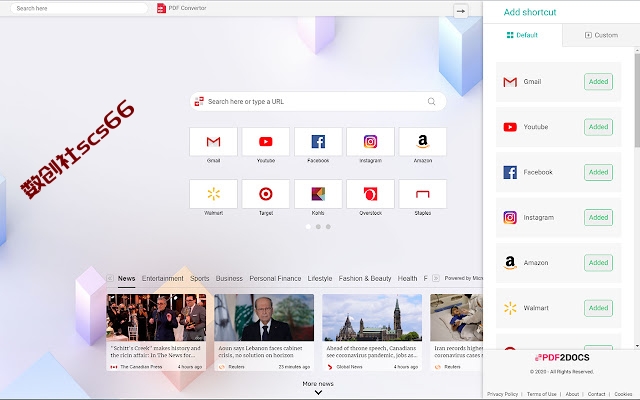
Task: Toggle the Added button for Youtube
Action: (x=598, y=127)
